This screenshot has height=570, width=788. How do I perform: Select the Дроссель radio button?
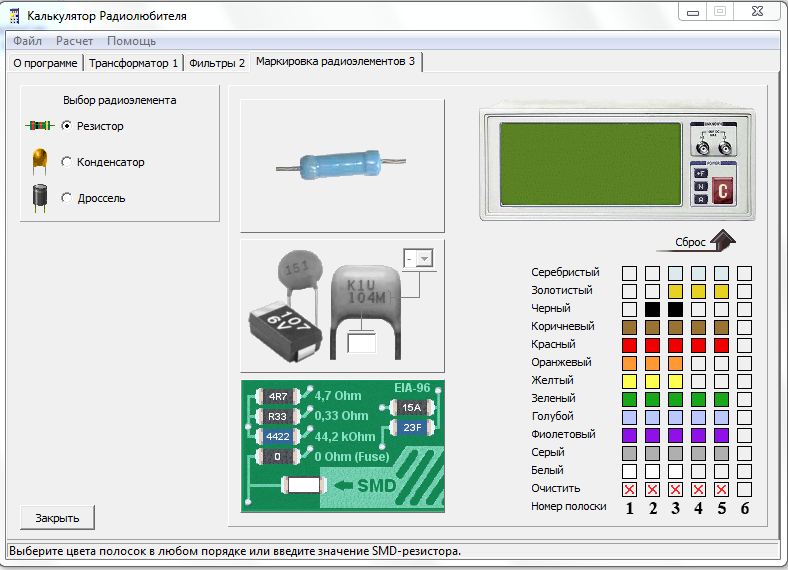tap(67, 198)
